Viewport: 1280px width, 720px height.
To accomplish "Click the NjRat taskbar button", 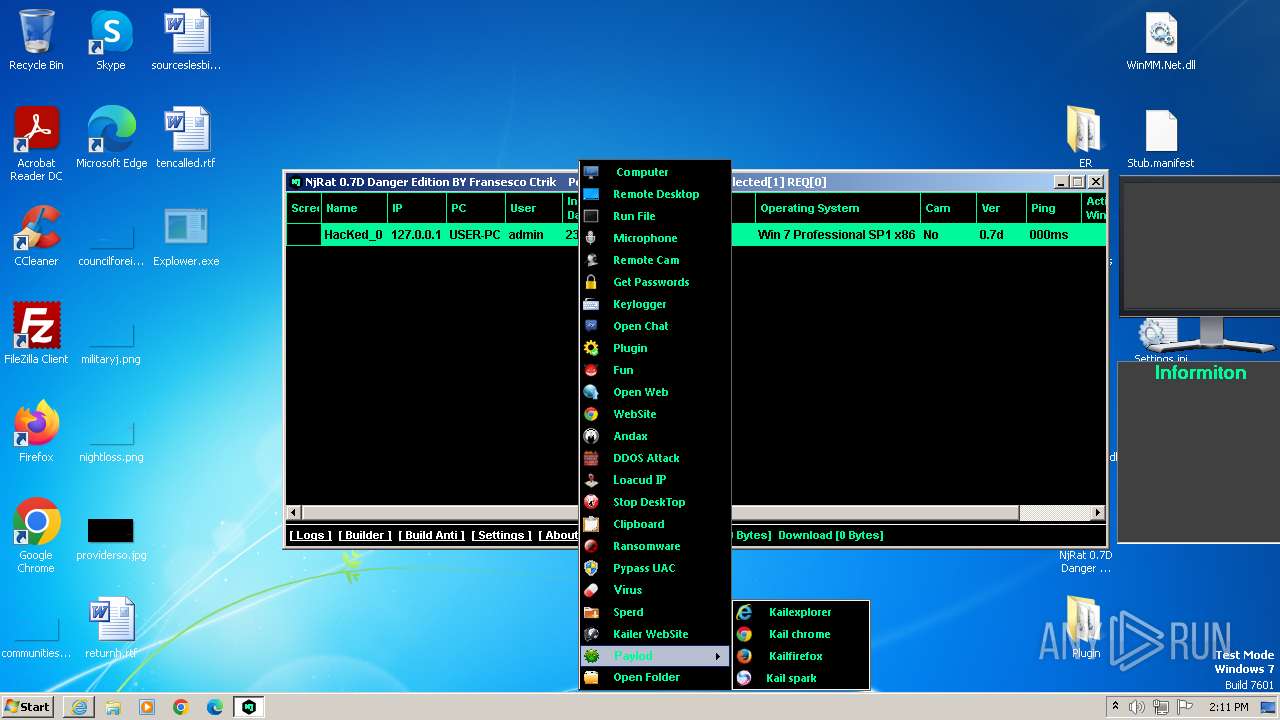I will 248,707.
